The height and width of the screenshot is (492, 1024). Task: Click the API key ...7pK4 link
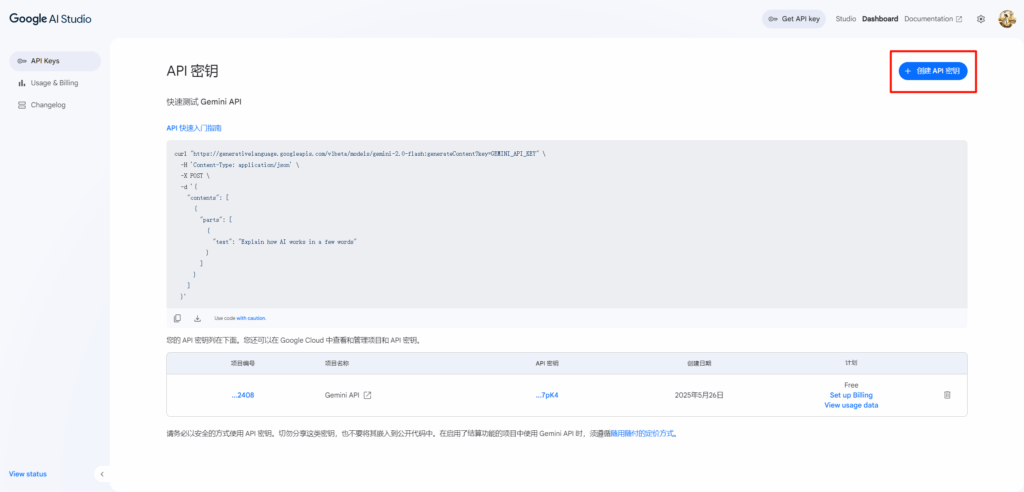547,395
